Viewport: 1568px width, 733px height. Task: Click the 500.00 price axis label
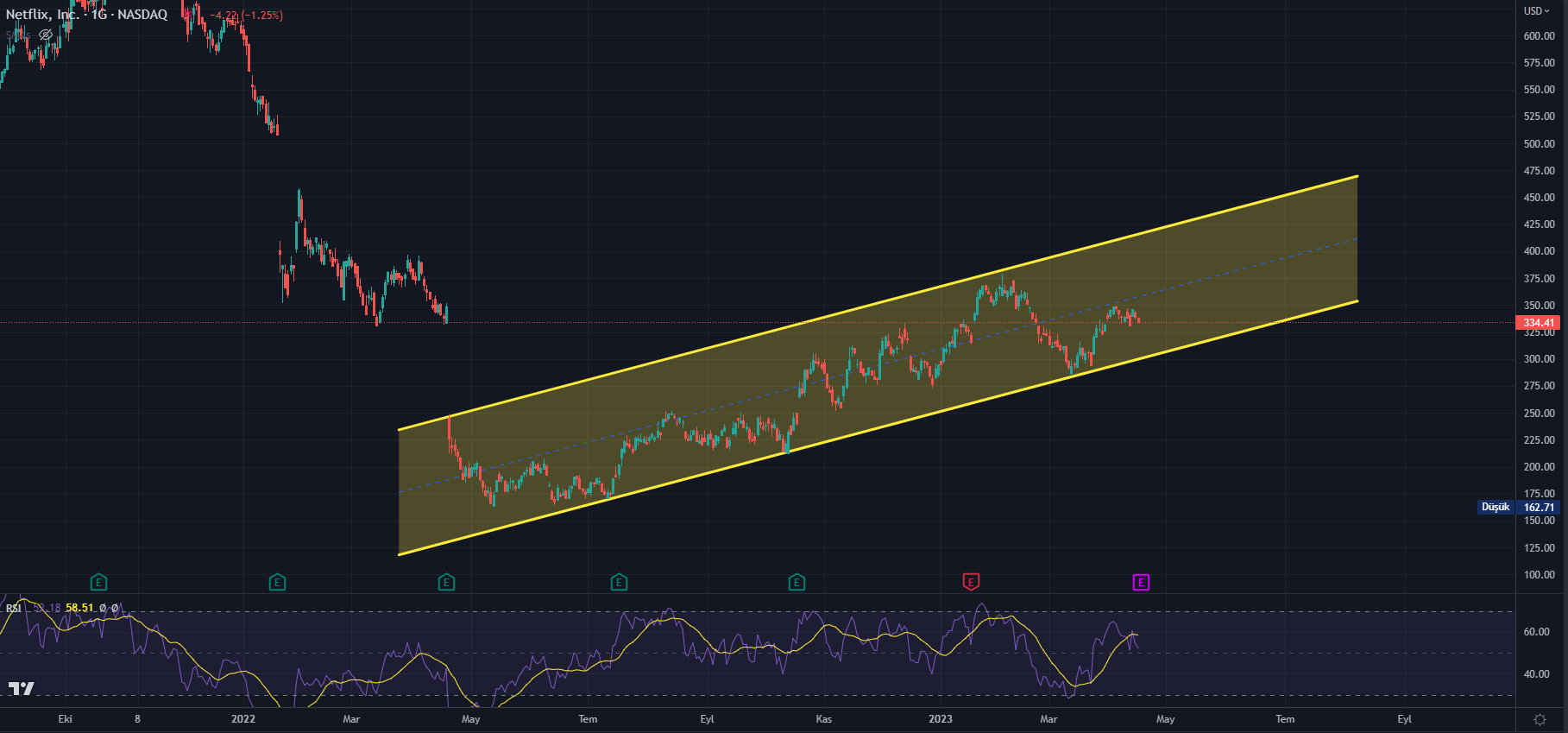(x=1540, y=144)
